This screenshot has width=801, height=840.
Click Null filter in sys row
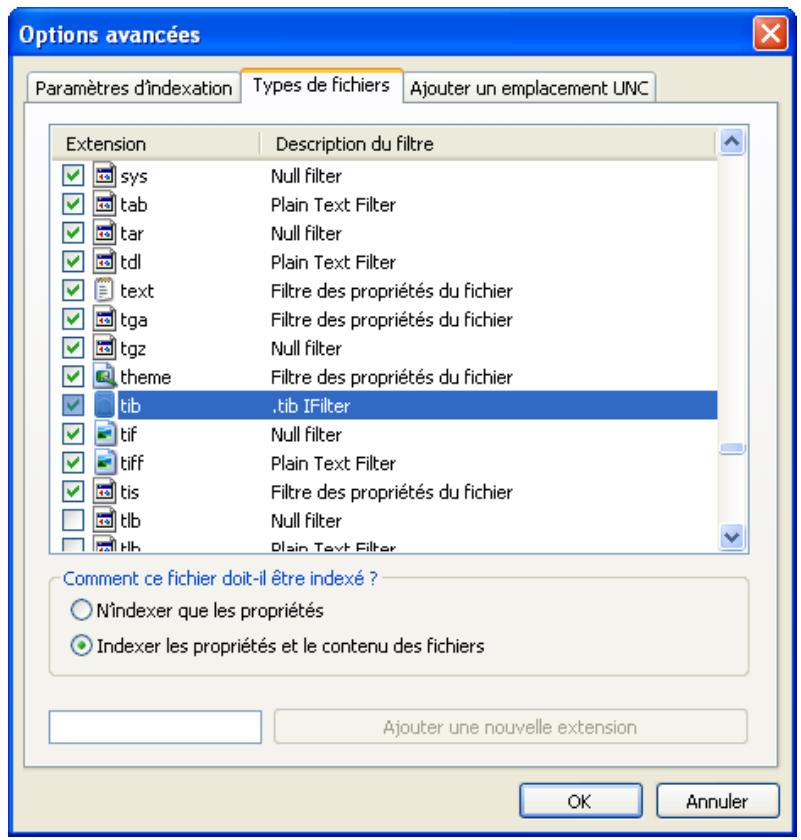pos(306,176)
